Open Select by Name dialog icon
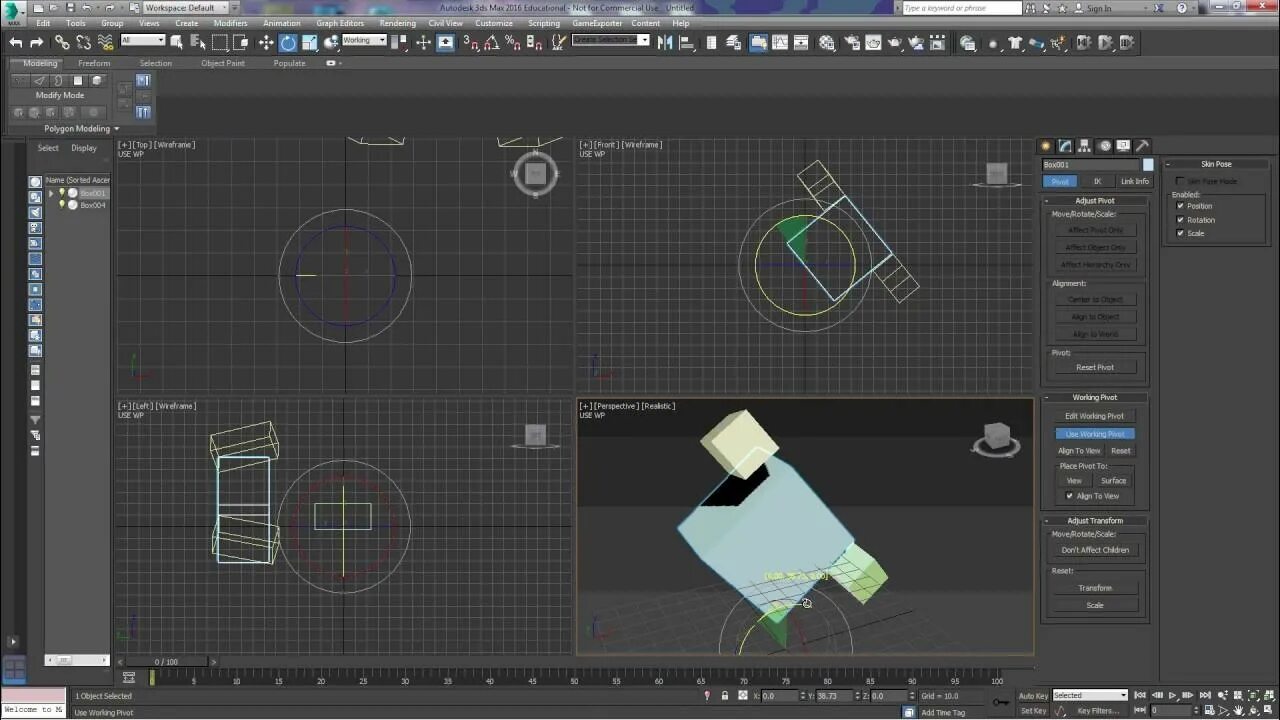1280x720 pixels. click(198, 42)
